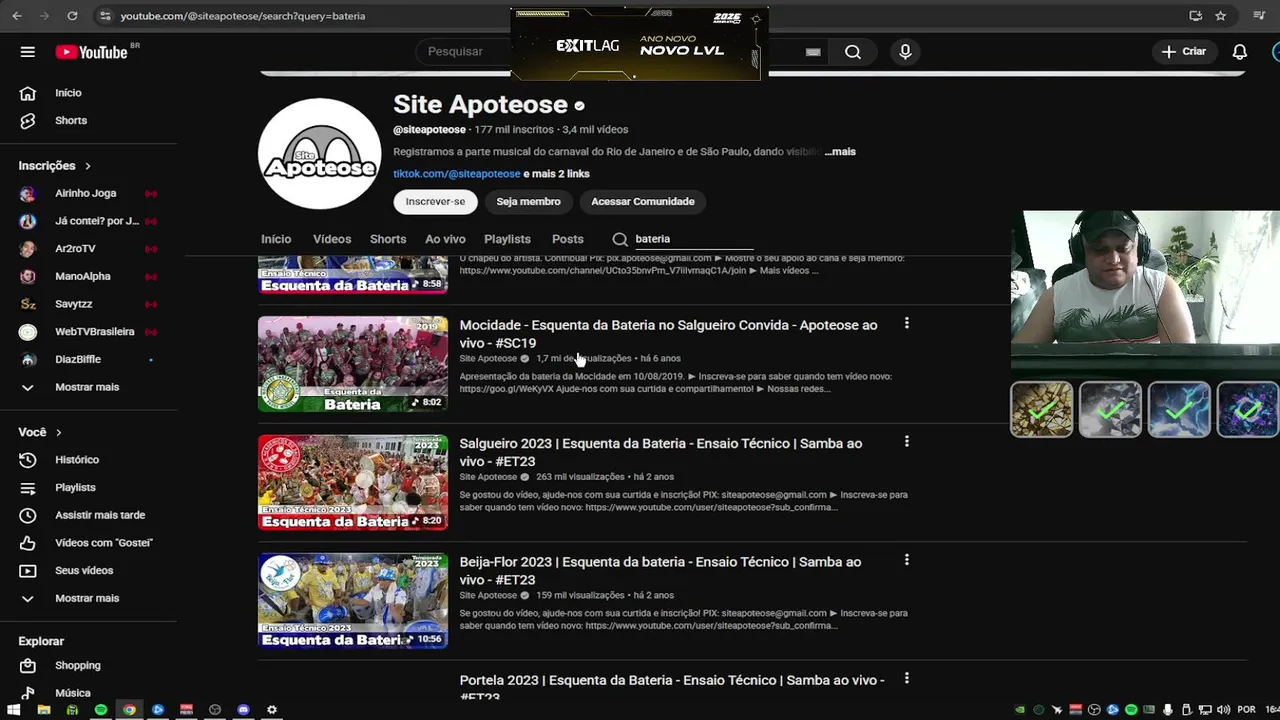Open Airinho Joga subscription channel

tap(85, 193)
